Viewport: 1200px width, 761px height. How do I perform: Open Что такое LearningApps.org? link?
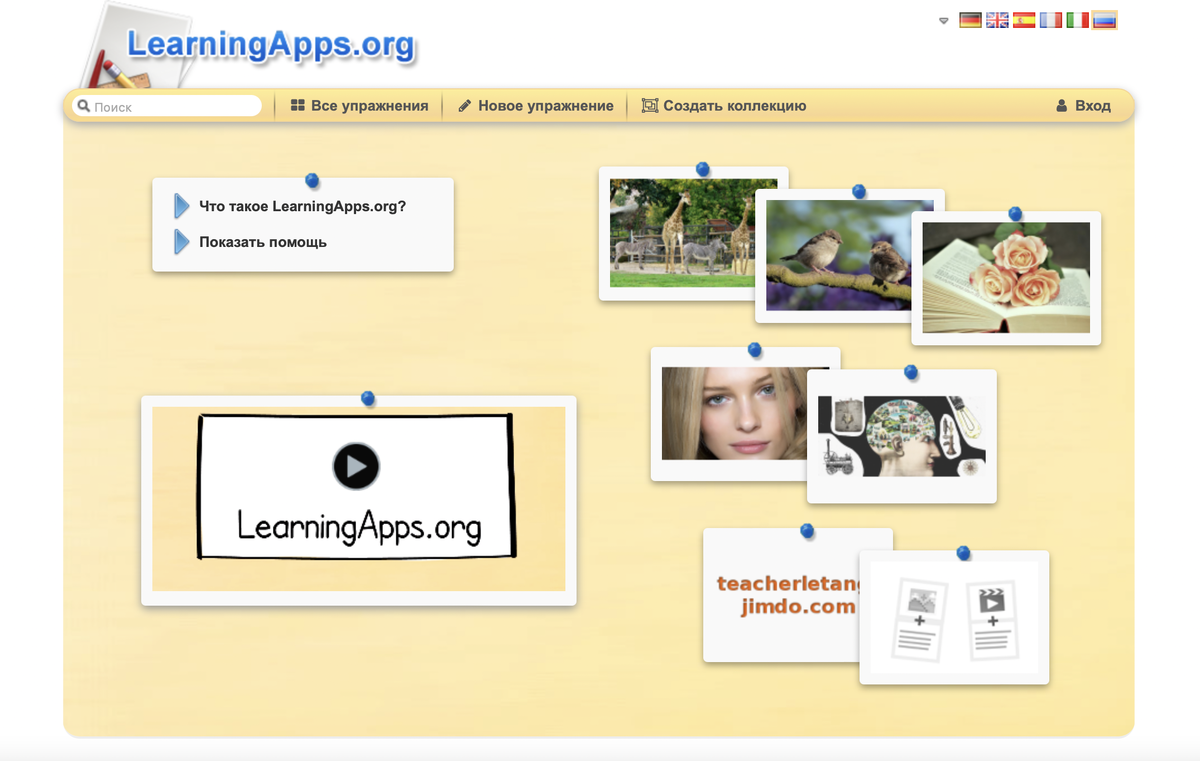coord(302,206)
